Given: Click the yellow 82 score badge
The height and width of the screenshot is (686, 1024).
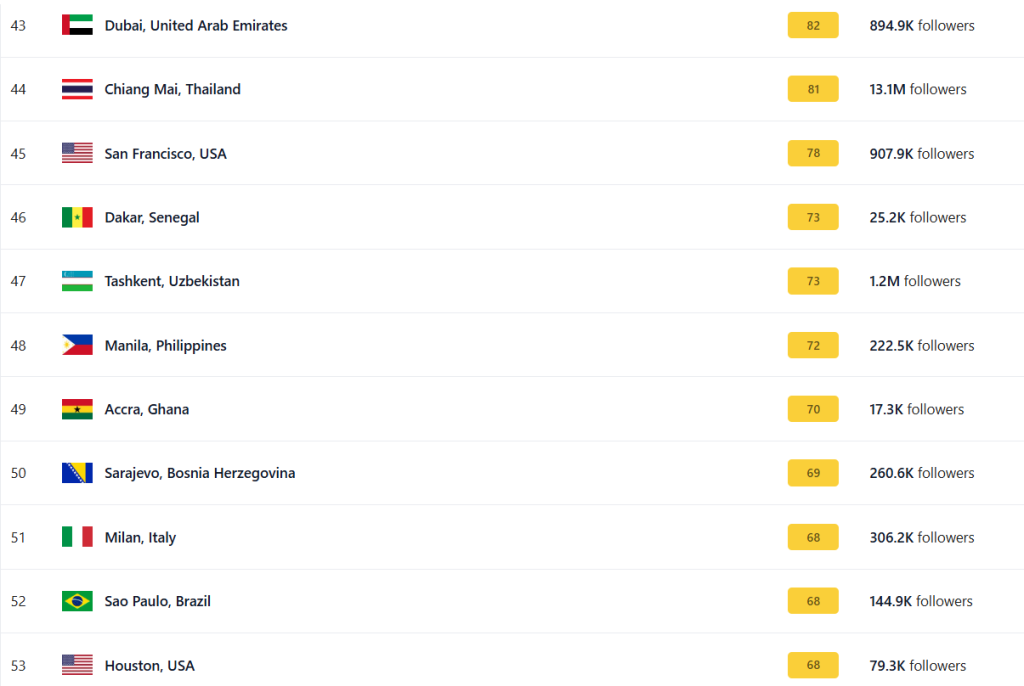Looking at the screenshot, I should (x=813, y=26).
